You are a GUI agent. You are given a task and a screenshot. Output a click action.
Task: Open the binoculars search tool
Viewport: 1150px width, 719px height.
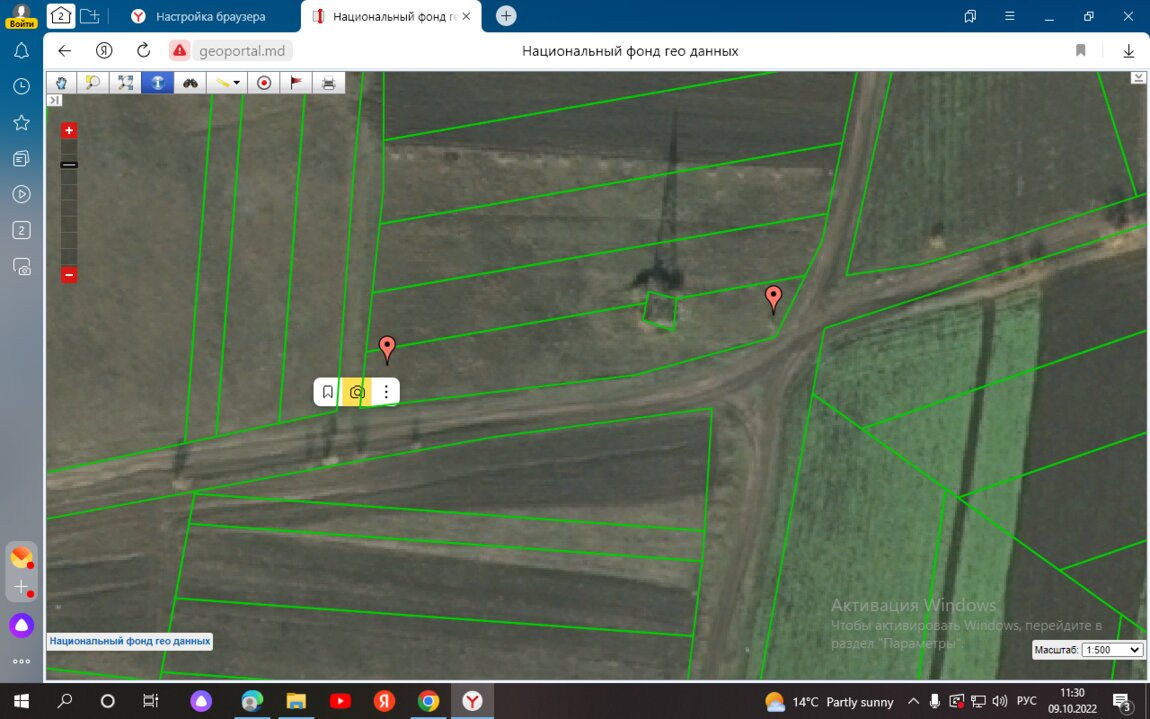pos(190,83)
